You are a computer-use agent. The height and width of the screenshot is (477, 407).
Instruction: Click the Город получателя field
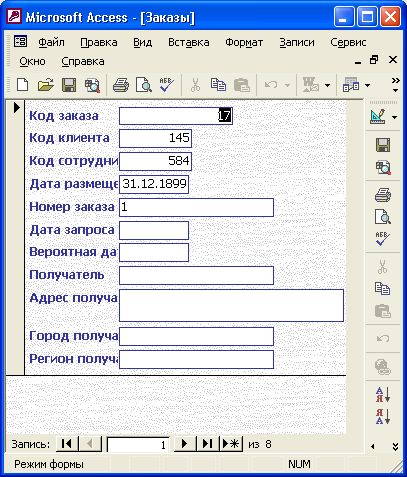coord(196,336)
